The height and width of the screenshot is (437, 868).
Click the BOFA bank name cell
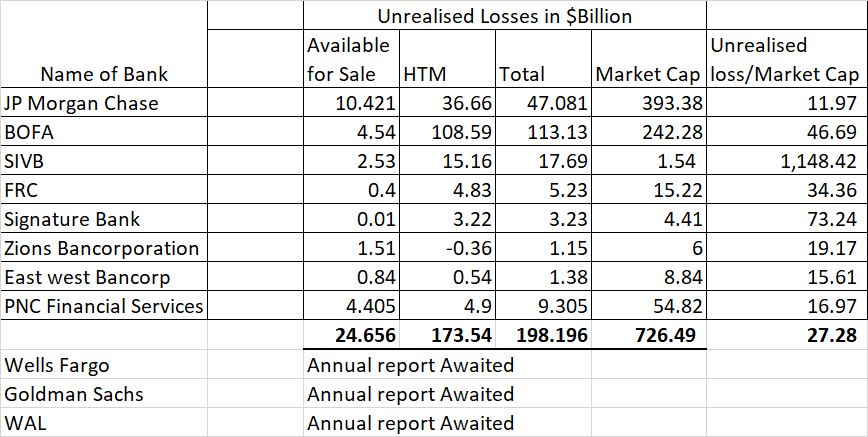point(29,132)
